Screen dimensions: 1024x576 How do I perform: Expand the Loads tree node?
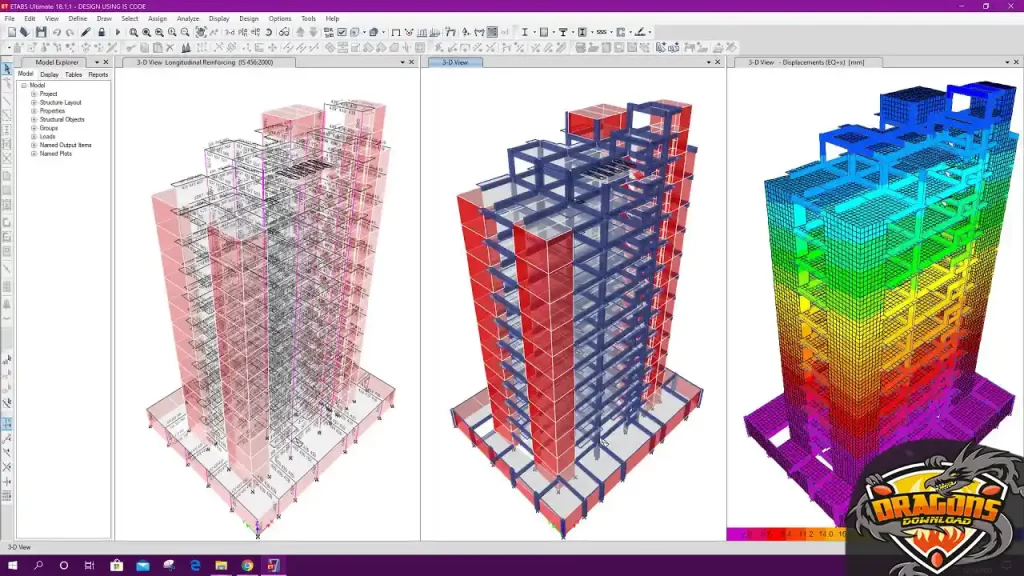pos(34,137)
